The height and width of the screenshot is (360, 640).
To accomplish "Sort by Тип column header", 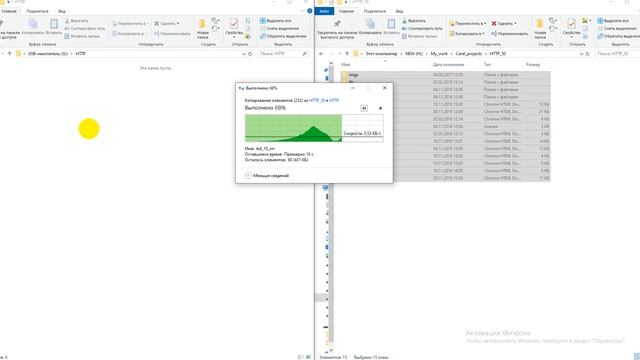I will coord(487,64).
